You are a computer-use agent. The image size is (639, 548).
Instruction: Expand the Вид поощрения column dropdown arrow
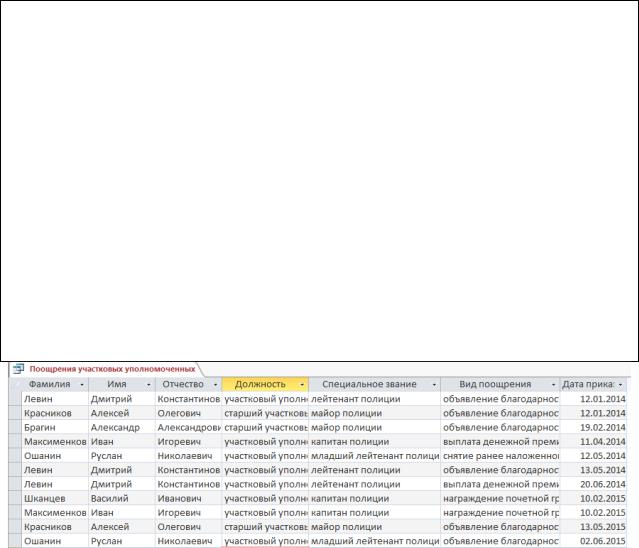pyautogui.click(x=552, y=384)
